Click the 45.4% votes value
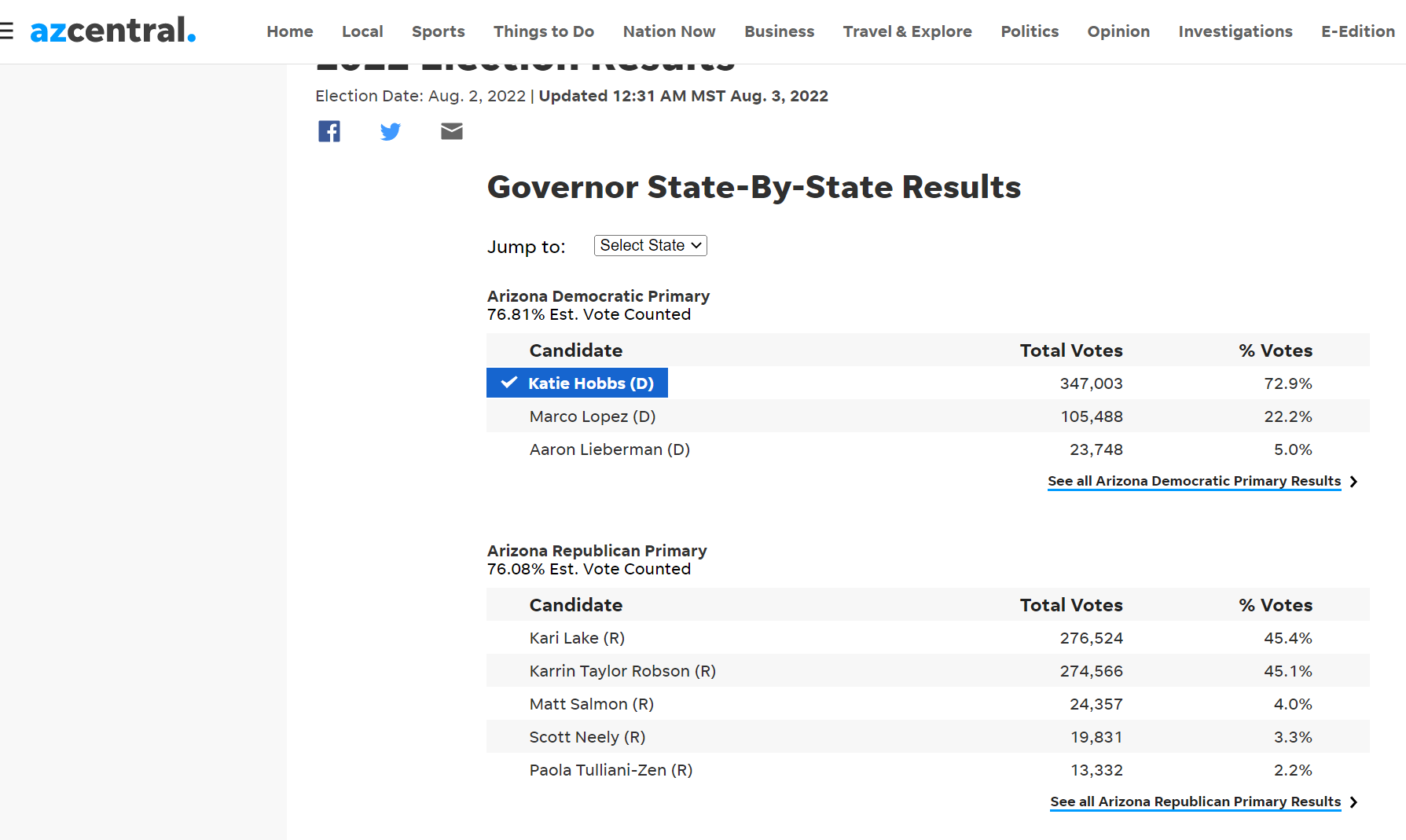Screen dimensions: 1406x840 (1288, 638)
